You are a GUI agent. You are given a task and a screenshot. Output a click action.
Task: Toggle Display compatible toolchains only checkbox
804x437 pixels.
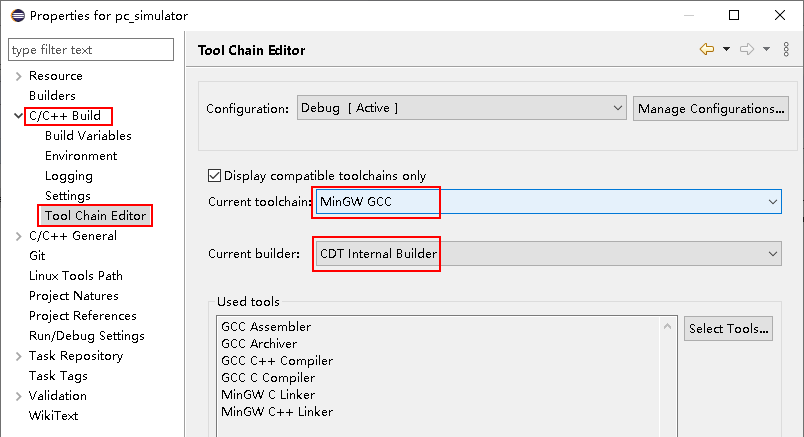pos(214,175)
